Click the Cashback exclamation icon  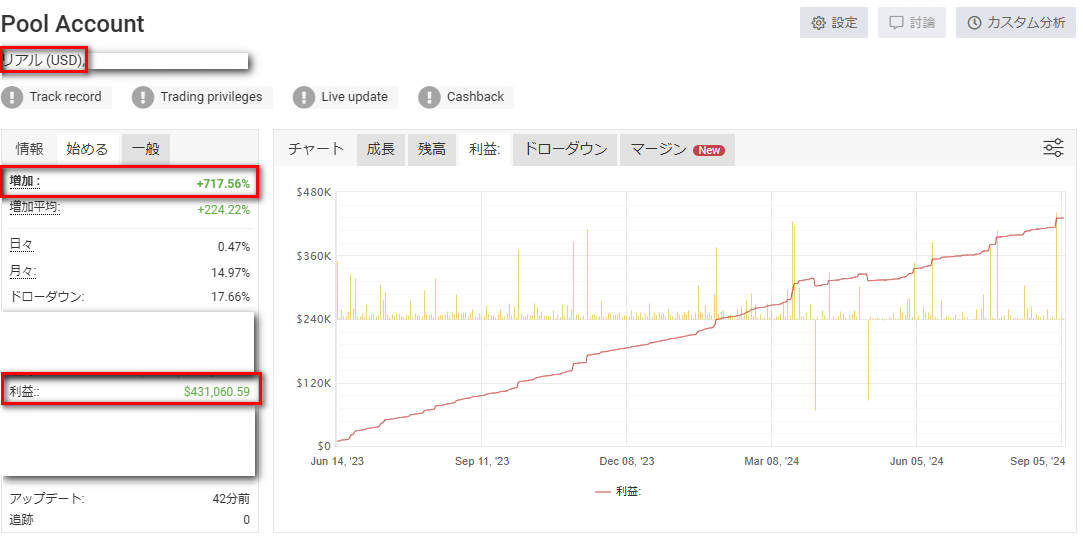click(x=429, y=97)
